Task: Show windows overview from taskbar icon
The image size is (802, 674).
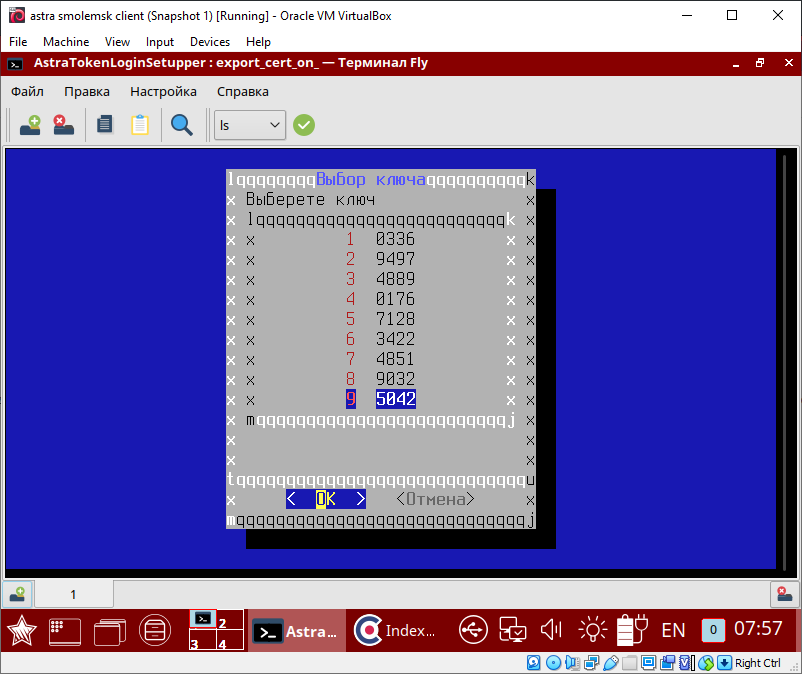Action: click(110, 632)
